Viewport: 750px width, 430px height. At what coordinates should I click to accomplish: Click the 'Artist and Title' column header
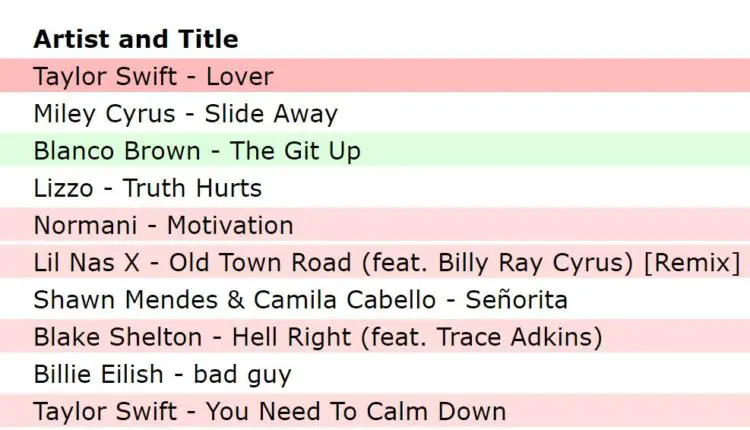point(135,40)
